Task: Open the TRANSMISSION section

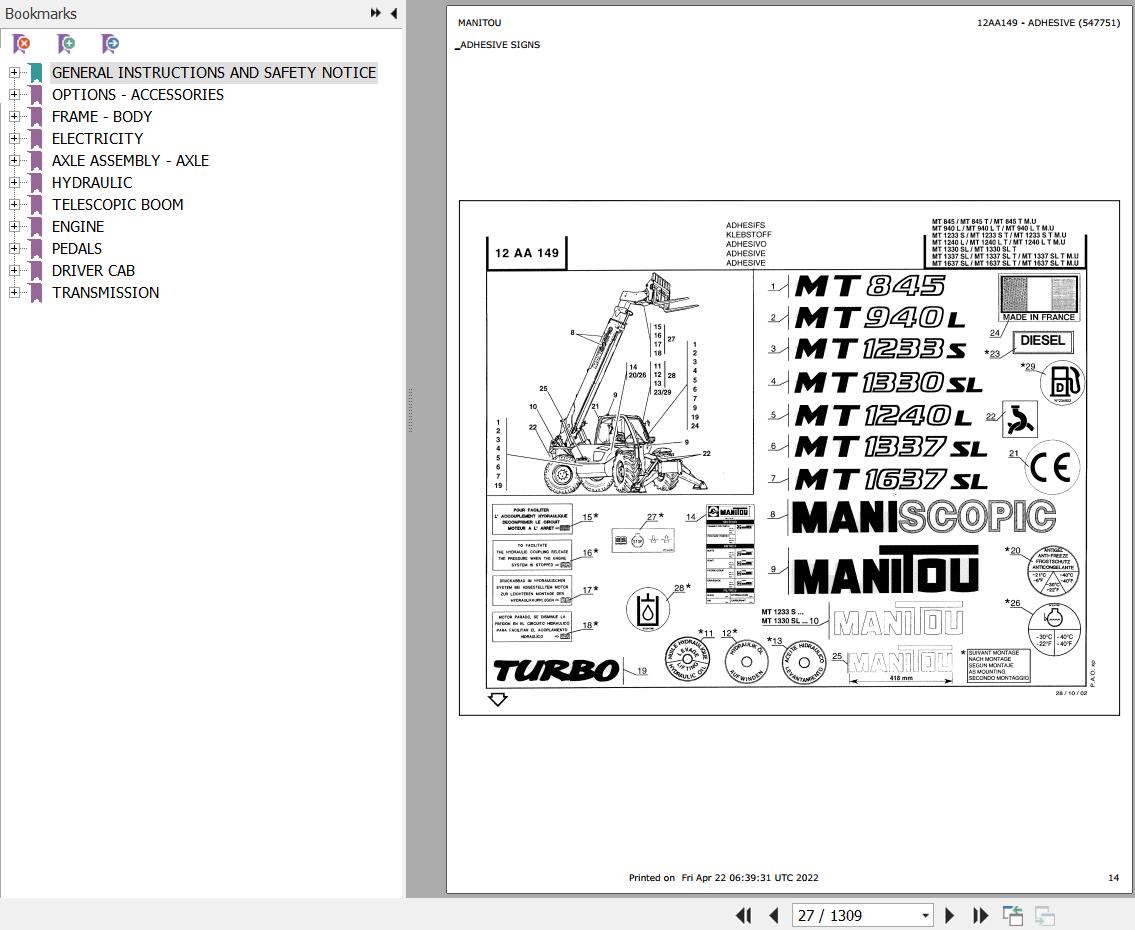Action: coord(106,292)
